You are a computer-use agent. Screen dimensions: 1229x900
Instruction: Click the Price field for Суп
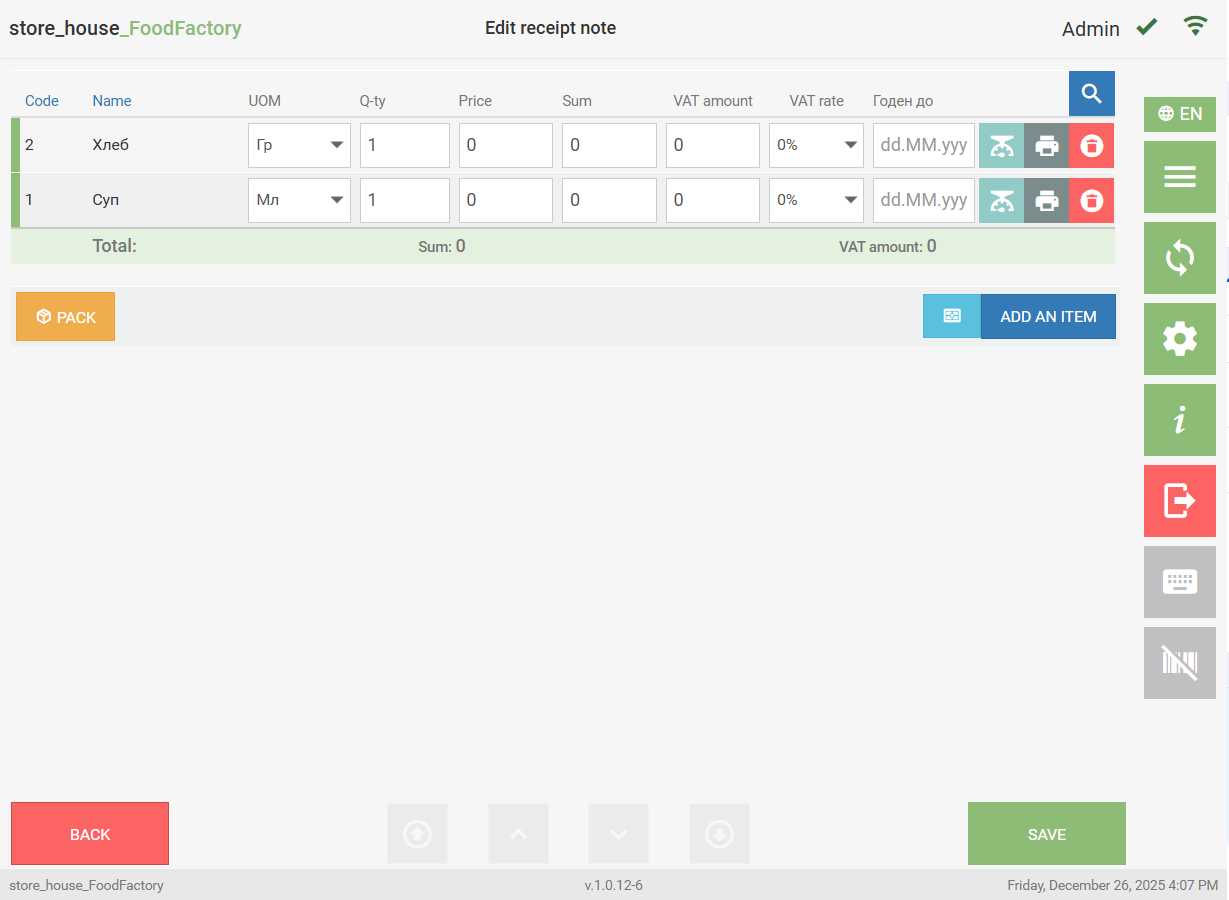tap(505, 201)
